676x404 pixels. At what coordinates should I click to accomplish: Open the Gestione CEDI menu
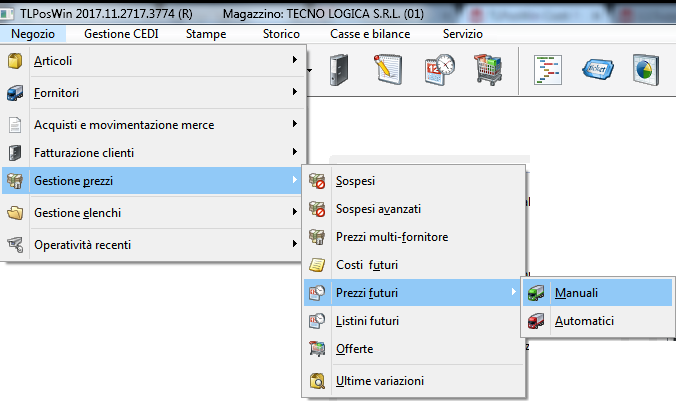click(121, 34)
